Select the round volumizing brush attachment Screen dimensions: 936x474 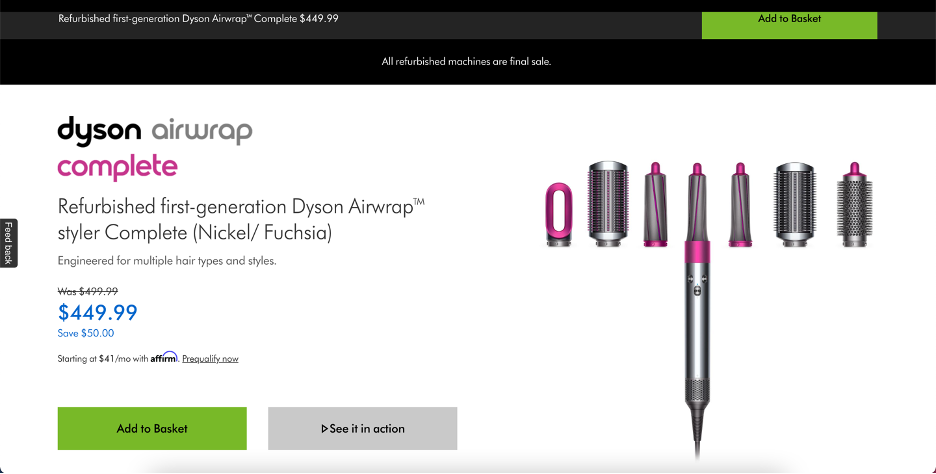click(854, 204)
